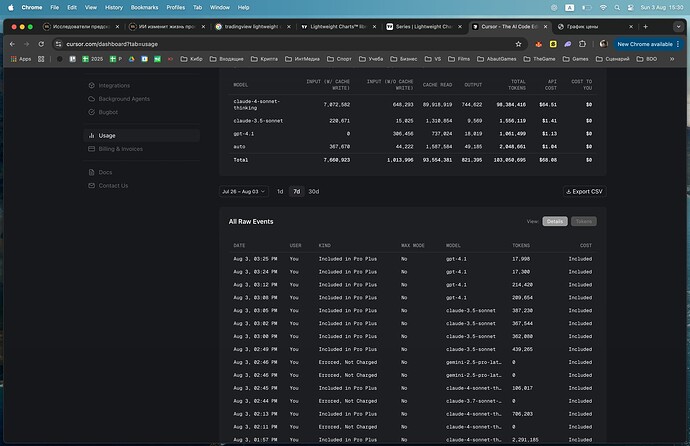Switch to the Series | Lightweight Charts tab
Viewport: 690px width, 446px height.
424,27
